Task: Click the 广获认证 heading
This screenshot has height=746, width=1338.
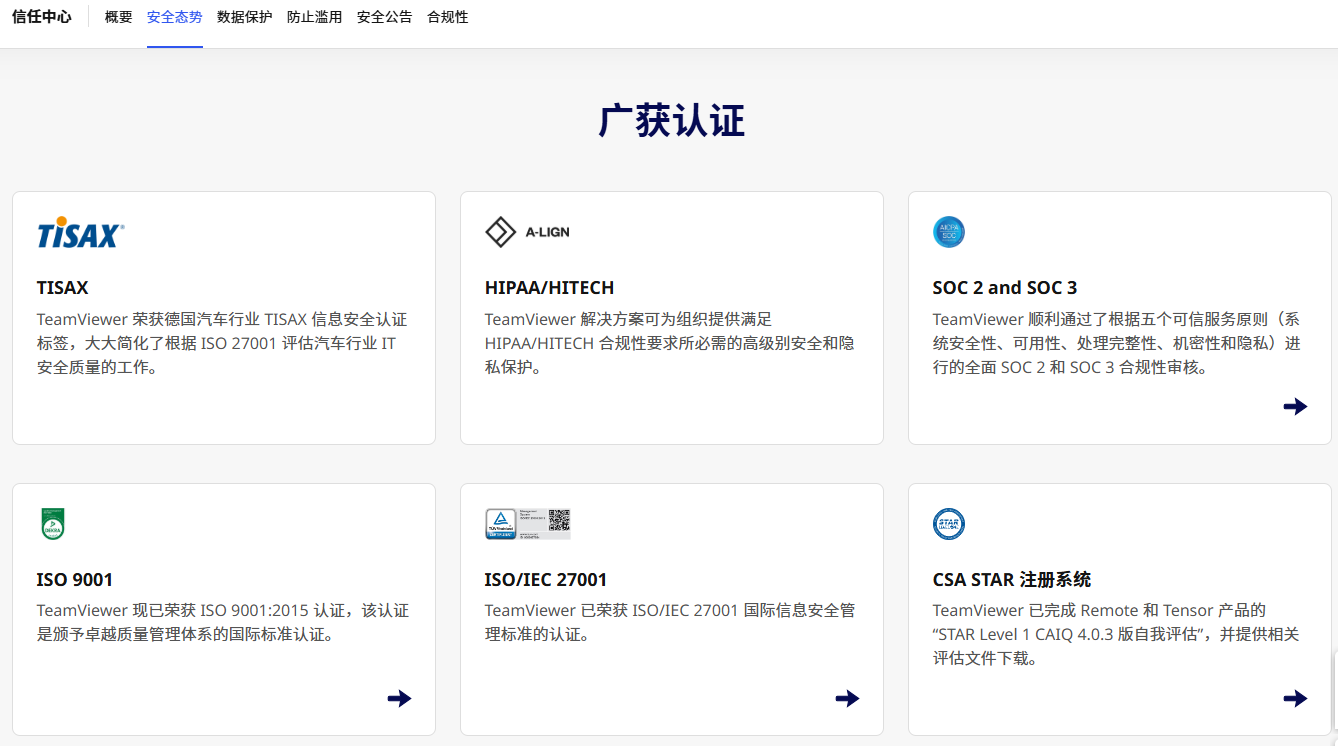Action: click(x=672, y=121)
